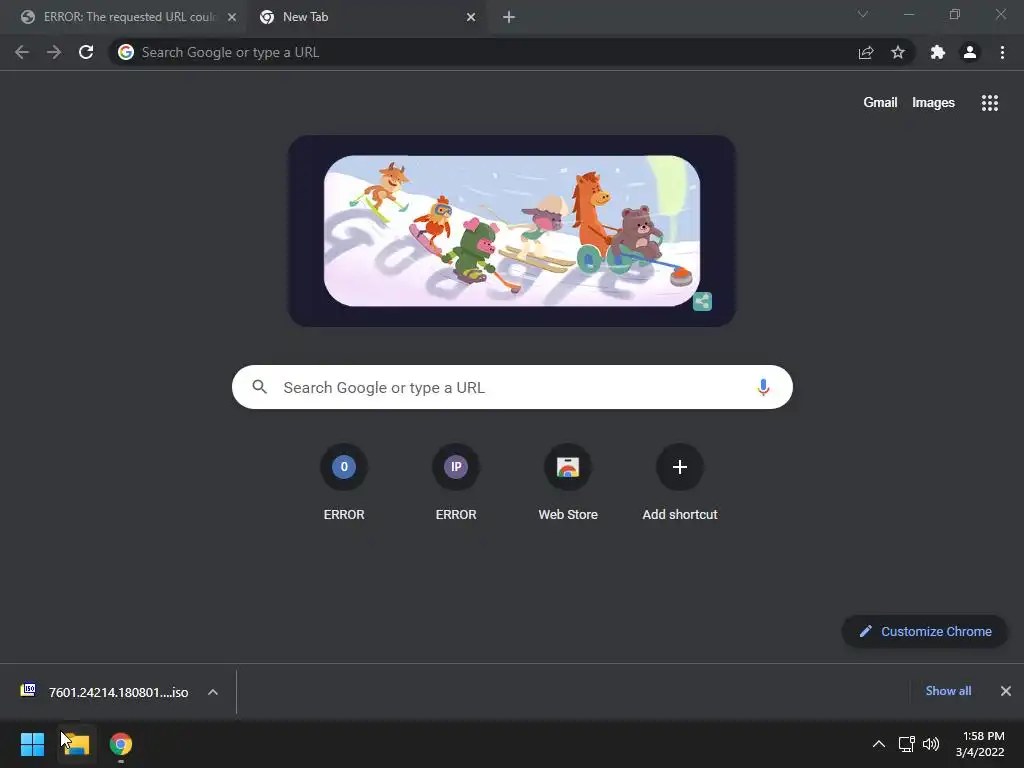
Task: Open the Chrome profile avatar
Action: tap(970, 52)
